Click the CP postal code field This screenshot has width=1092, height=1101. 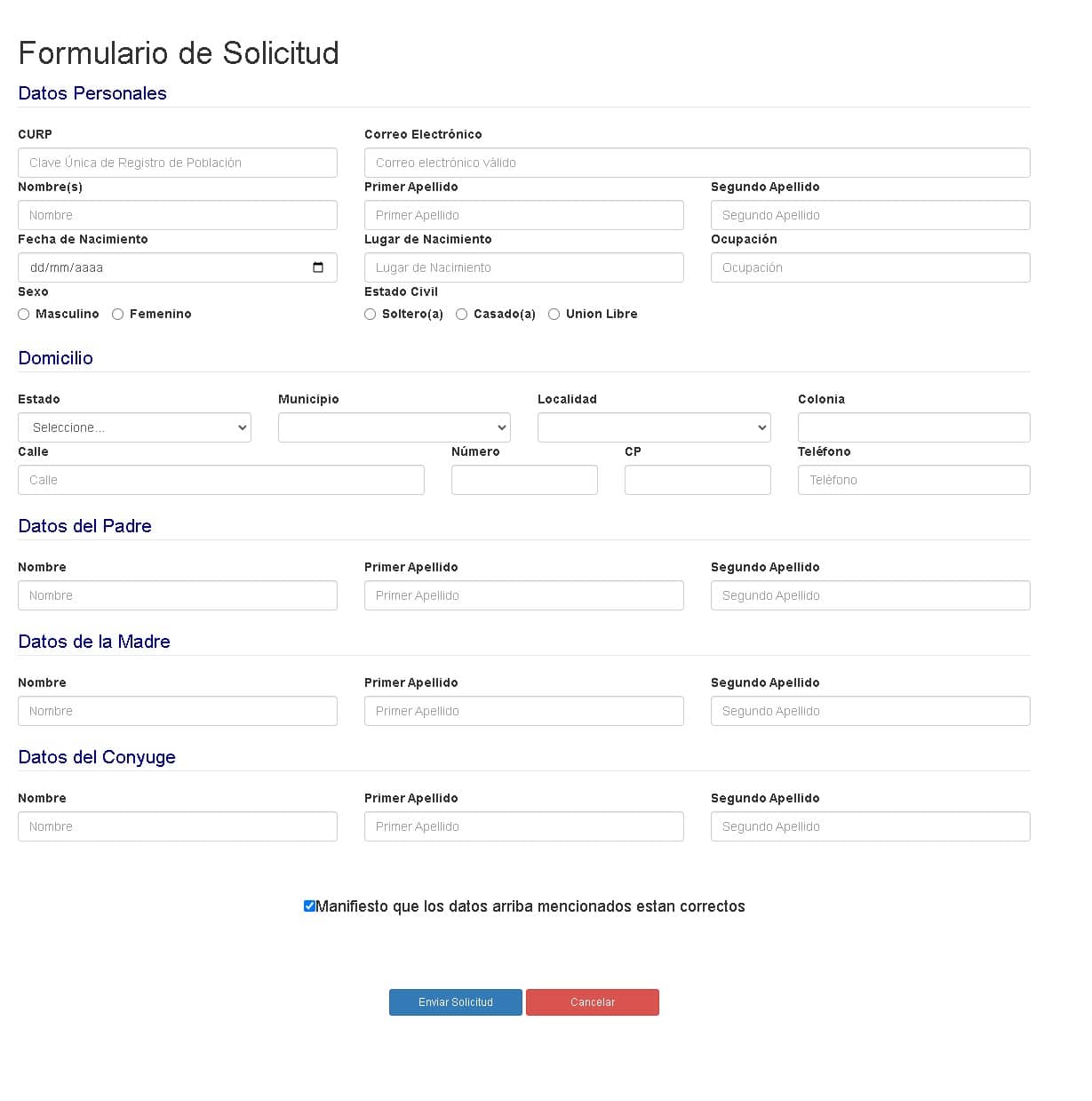click(x=697, y=480)
